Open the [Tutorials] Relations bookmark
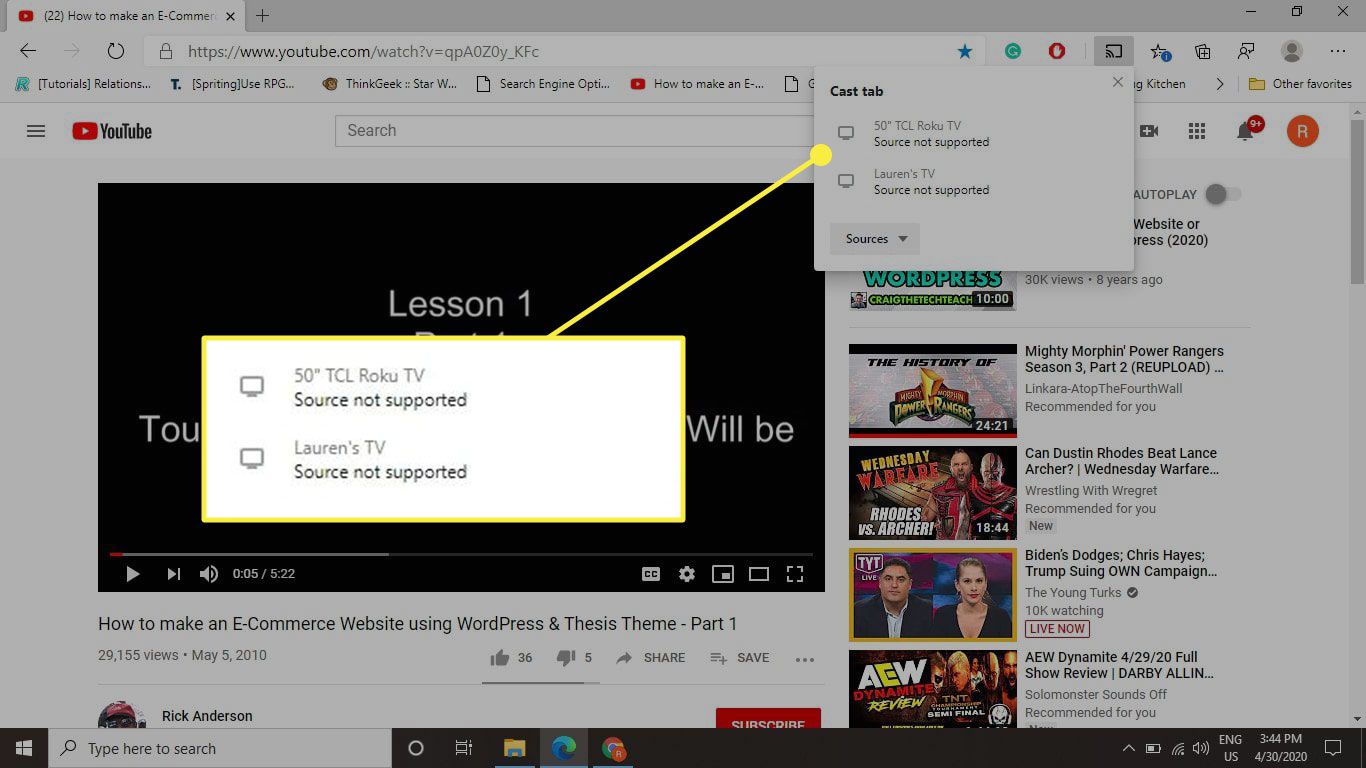The image size is (1366, 768). pyautogui.click(x=83, y=84)
